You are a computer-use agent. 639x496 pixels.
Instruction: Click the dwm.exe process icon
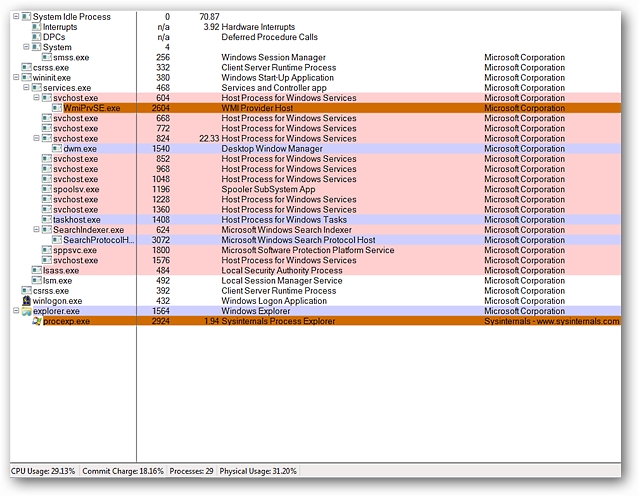tap(57, 148)
